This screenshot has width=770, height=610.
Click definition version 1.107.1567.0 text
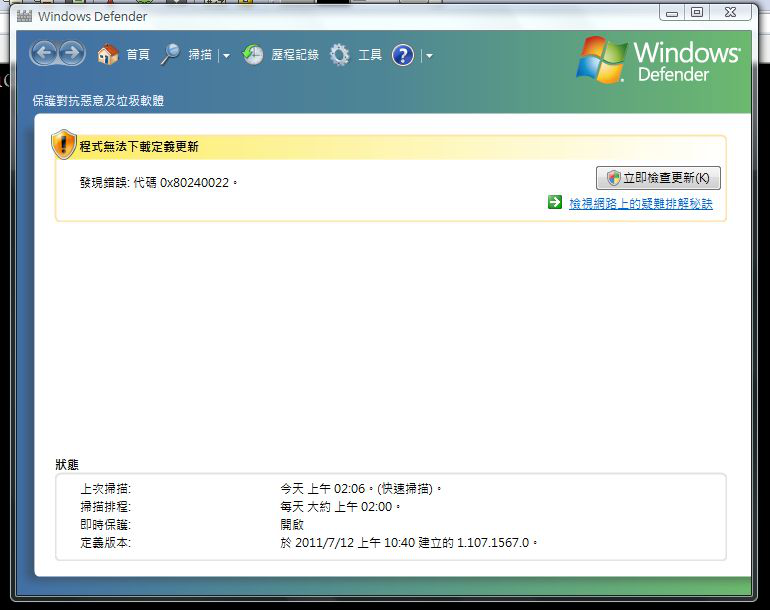pyautogui.click(x=493, y=543)
